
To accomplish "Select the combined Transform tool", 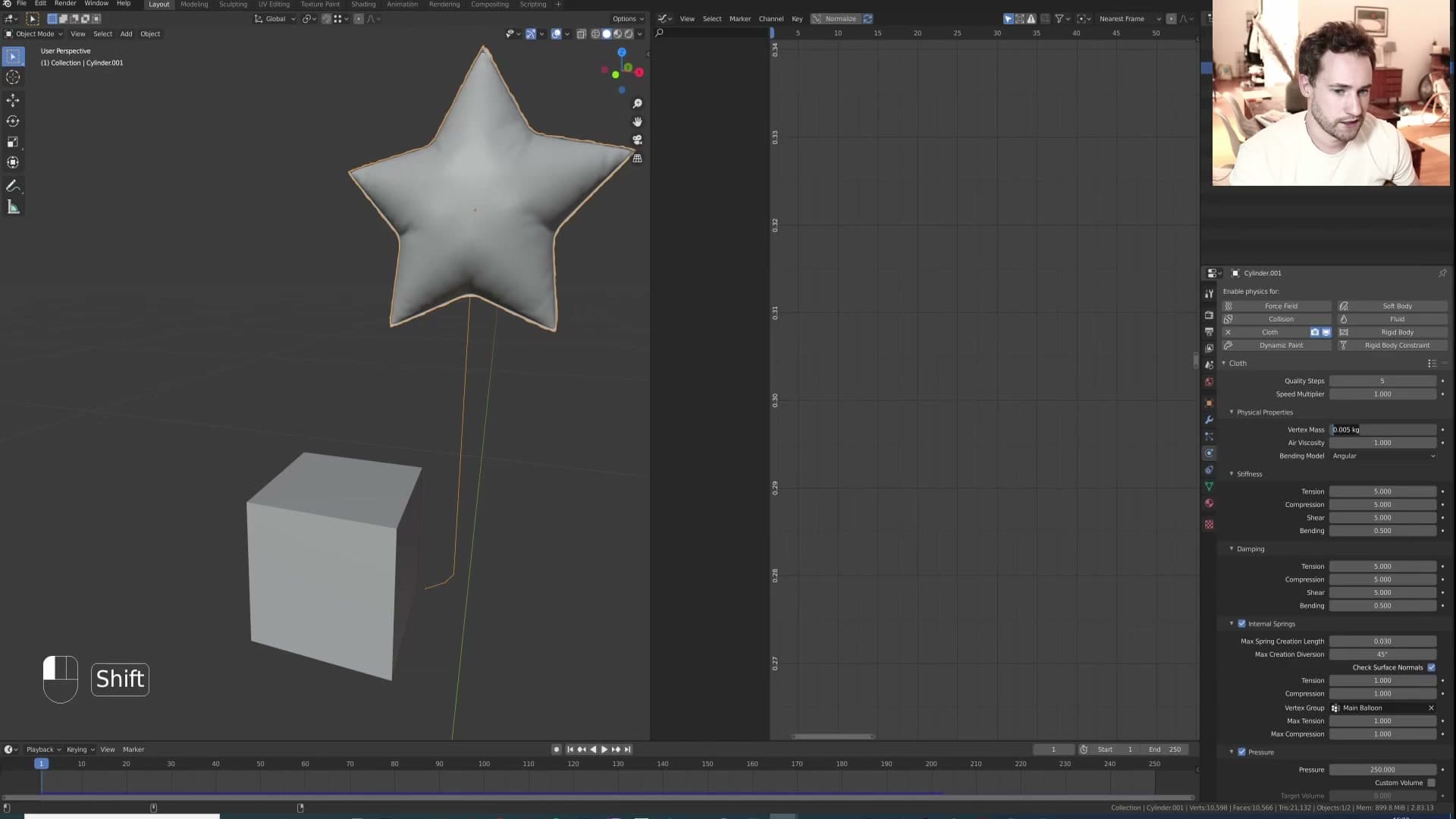I will (13, 162).
